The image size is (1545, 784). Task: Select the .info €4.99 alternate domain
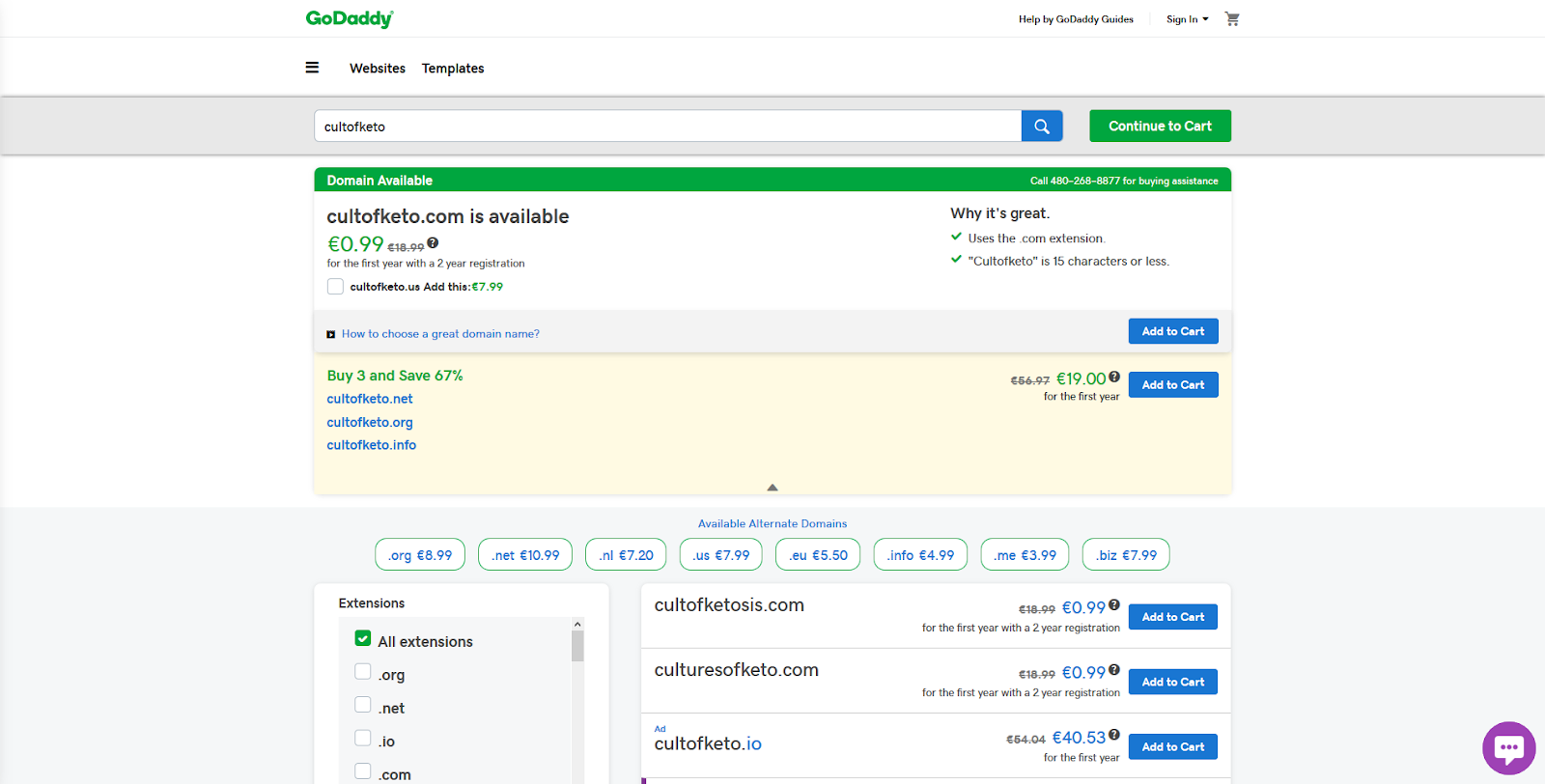[x=920, y=555]
